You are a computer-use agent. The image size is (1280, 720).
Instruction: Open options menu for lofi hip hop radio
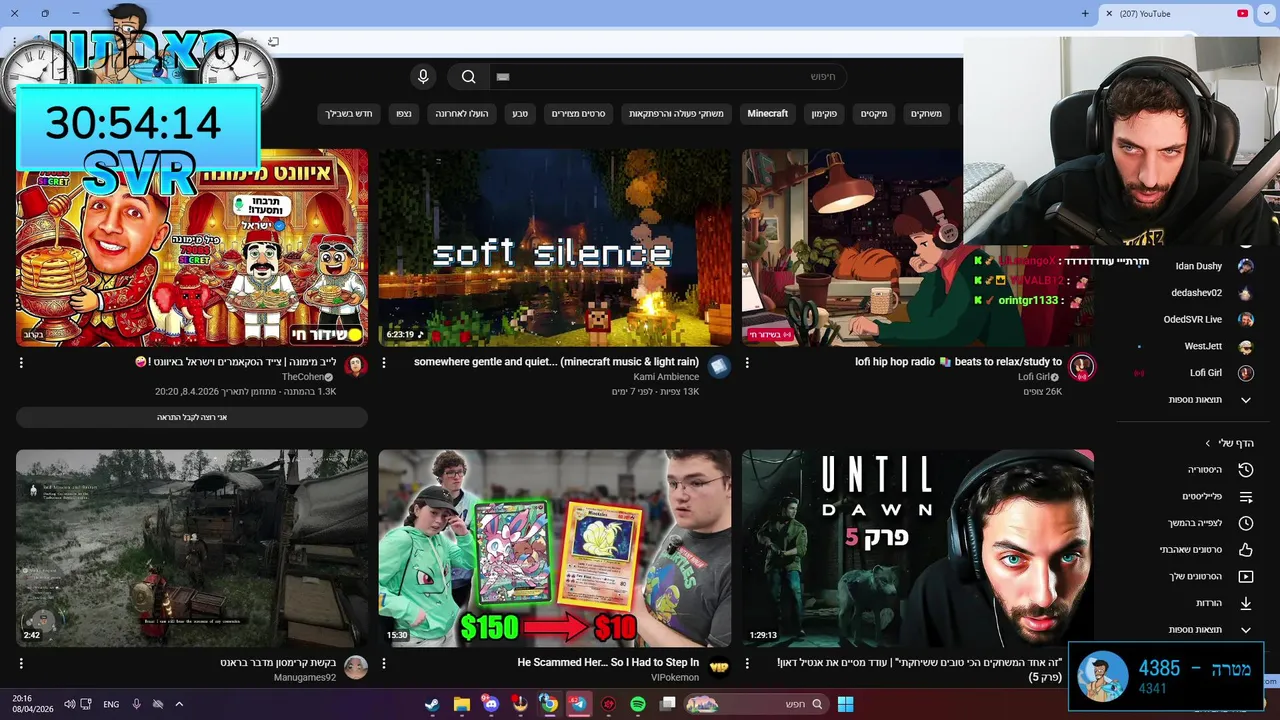[x=747, y=363]
